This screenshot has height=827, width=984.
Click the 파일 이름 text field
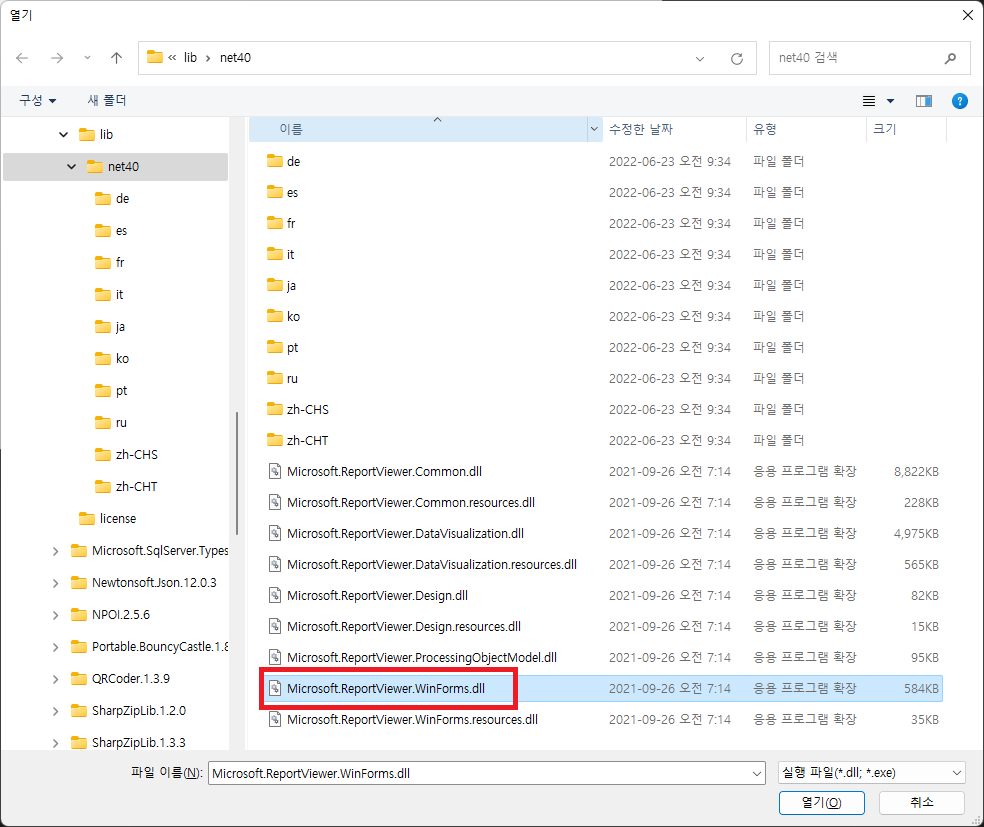479,773
